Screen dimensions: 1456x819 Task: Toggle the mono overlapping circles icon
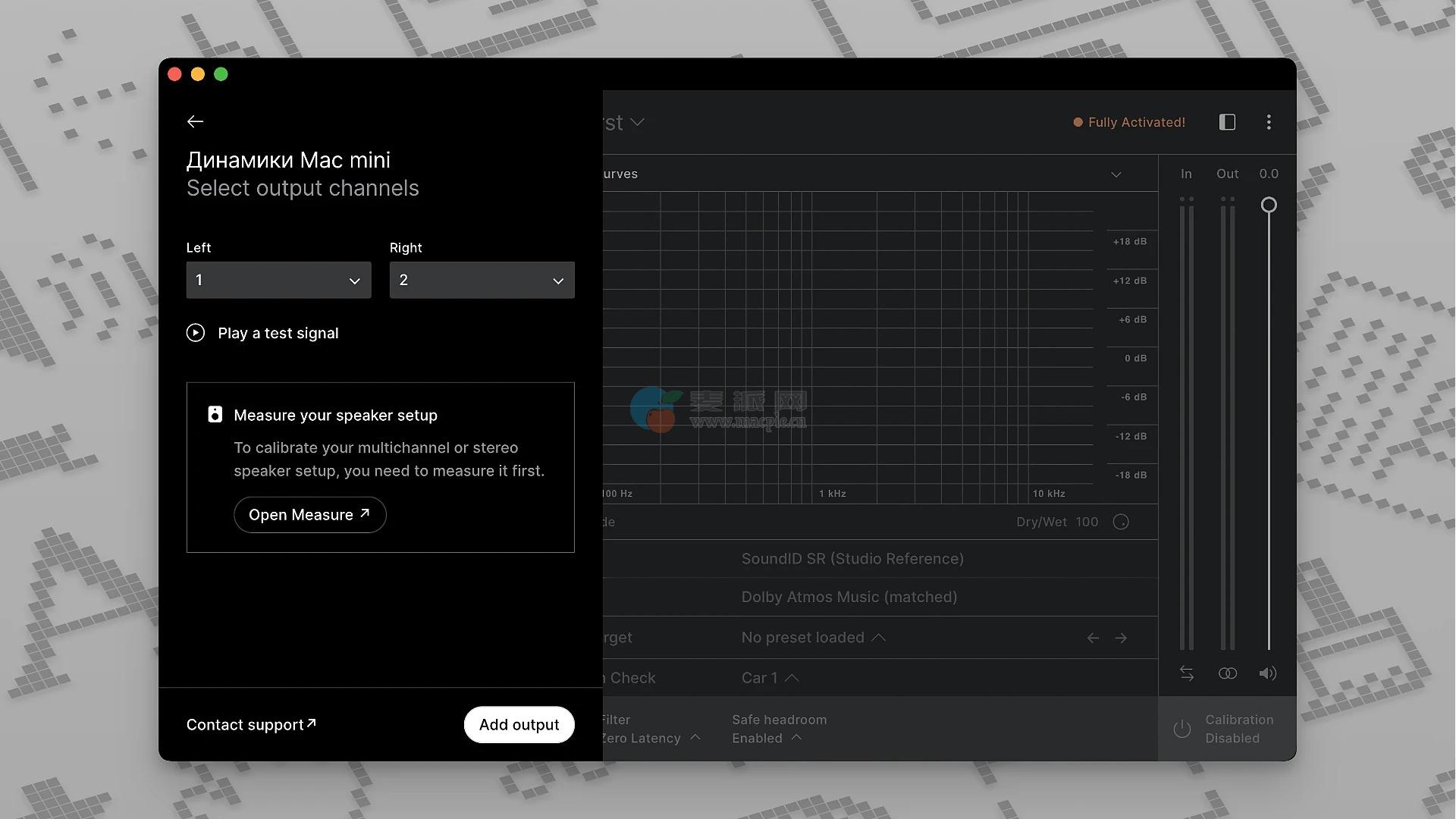(x=1227, y=673)
